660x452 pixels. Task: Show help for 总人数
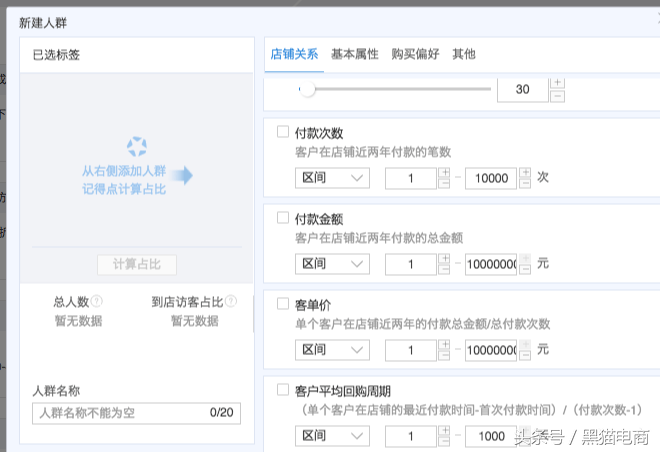pyautogui.click(x=96, y=301)
